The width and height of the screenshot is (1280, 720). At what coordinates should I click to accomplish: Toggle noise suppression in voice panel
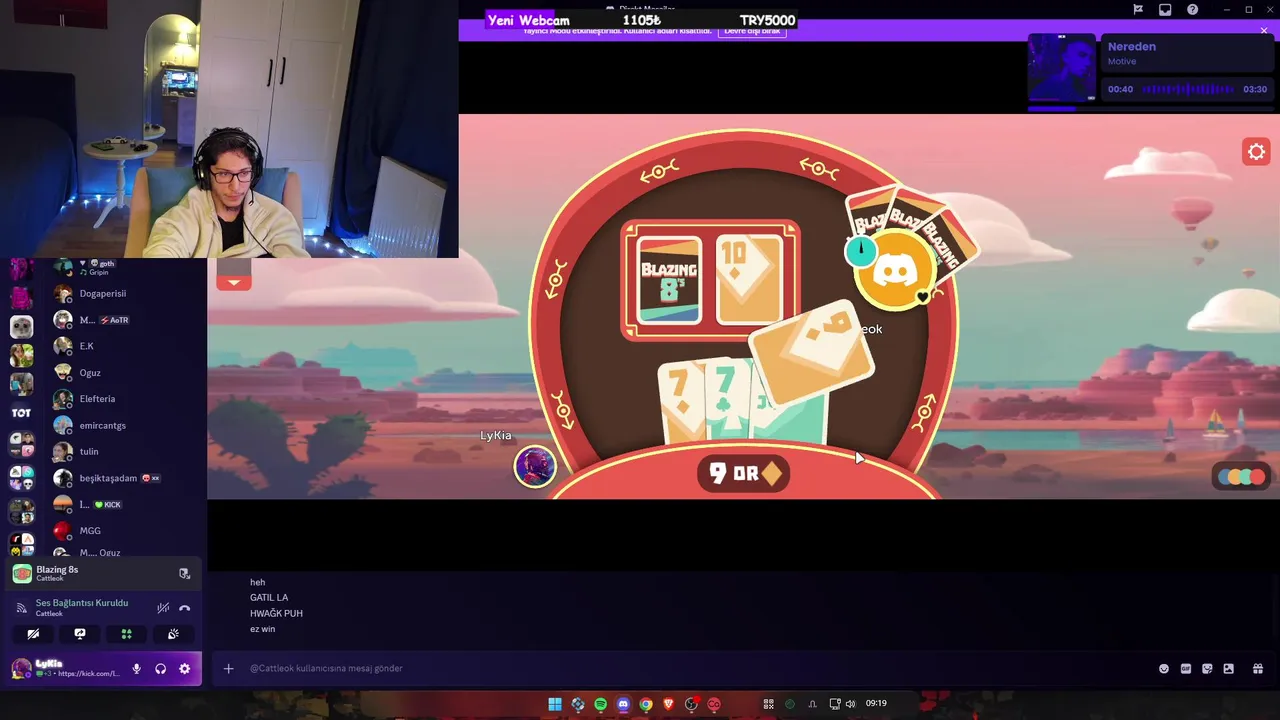(163, 608)
